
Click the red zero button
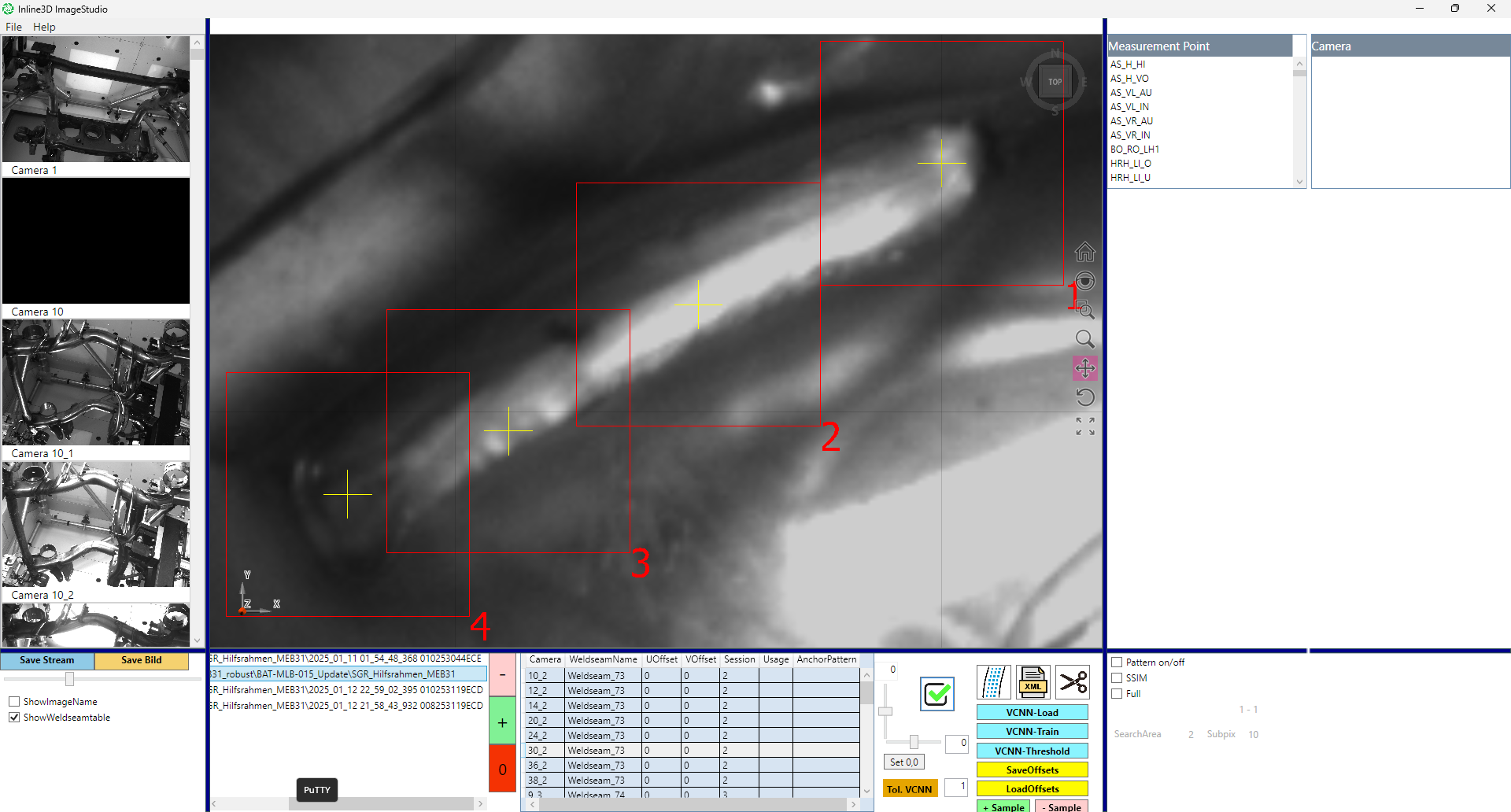pyautogui.click(x=502, y=769)
